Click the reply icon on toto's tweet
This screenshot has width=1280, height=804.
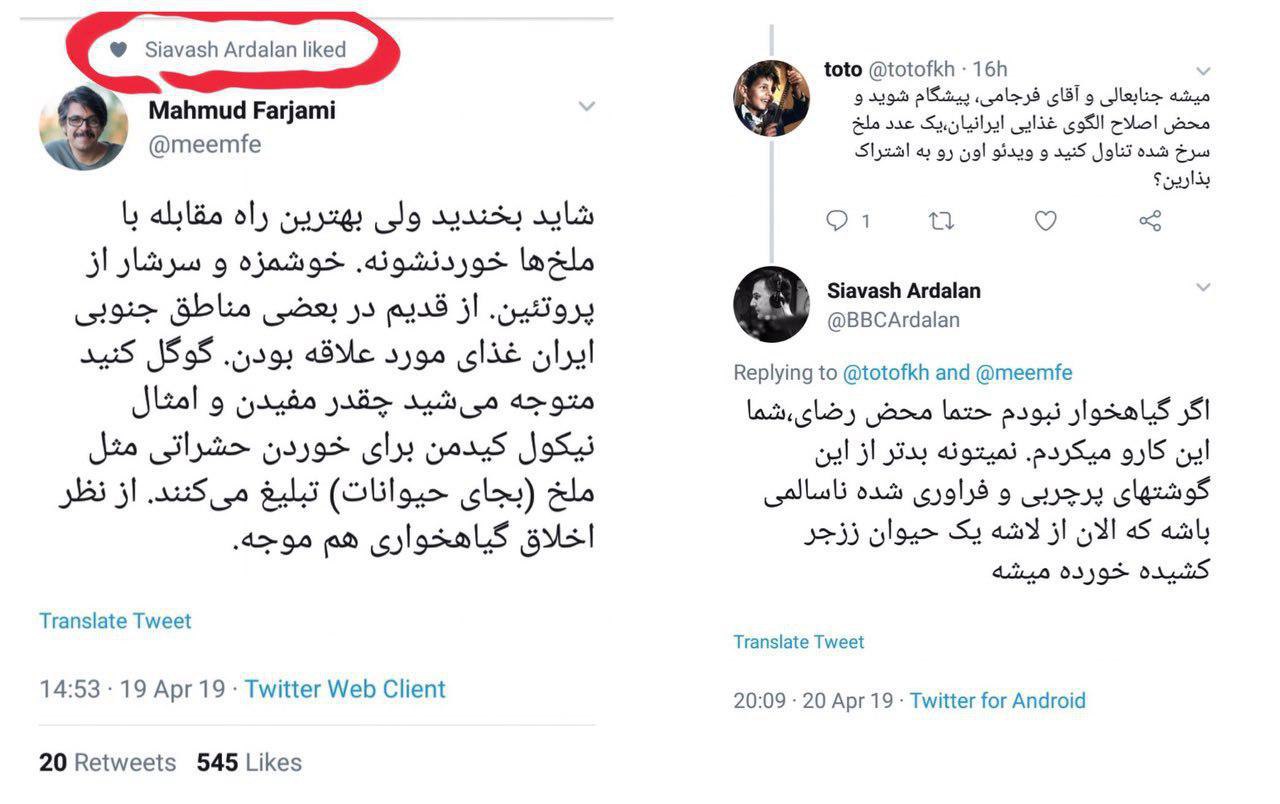coord(838,221)
